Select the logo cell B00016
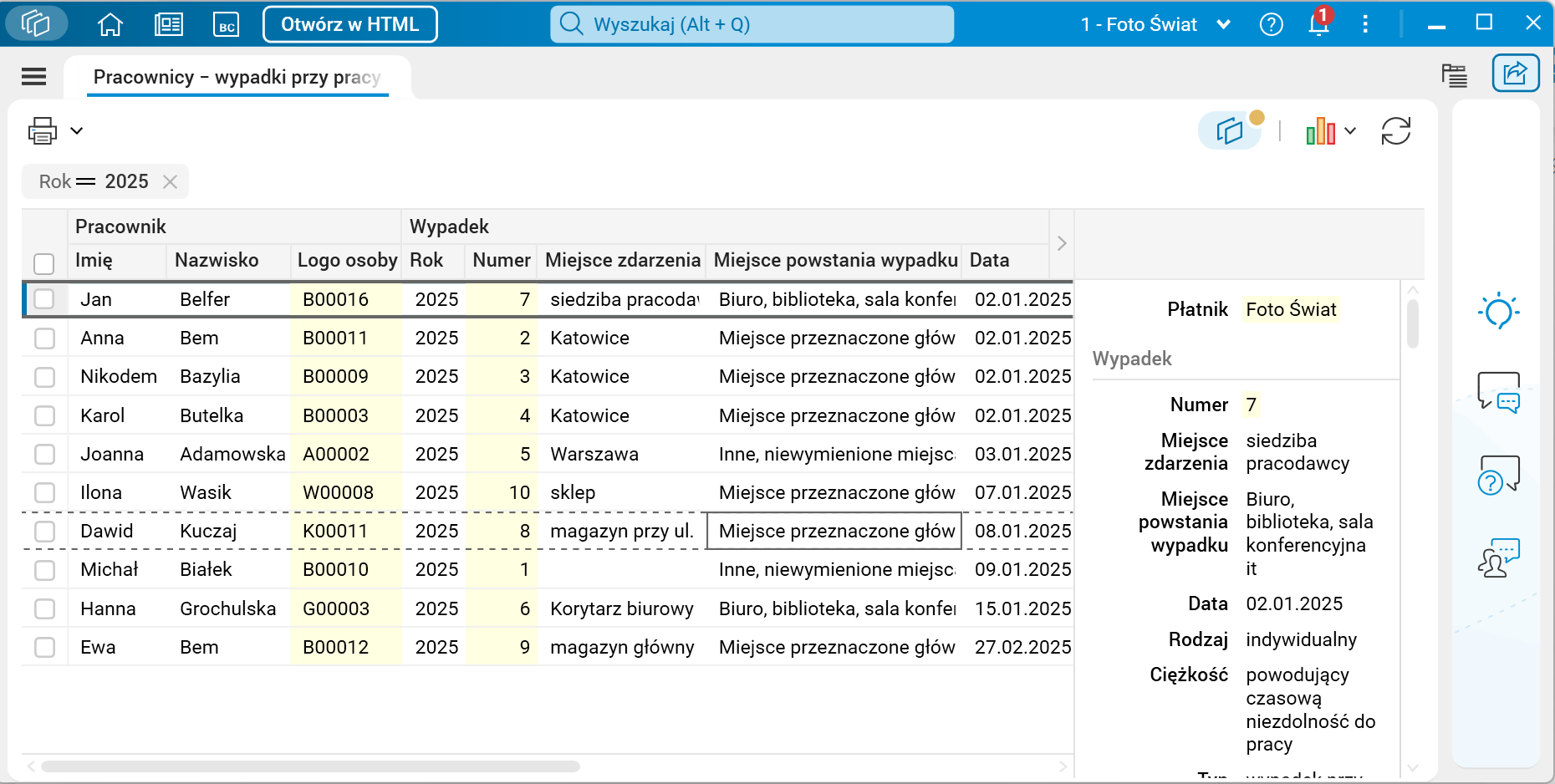The width and height of the screenshot is (1555, 784). coord(346,299)
